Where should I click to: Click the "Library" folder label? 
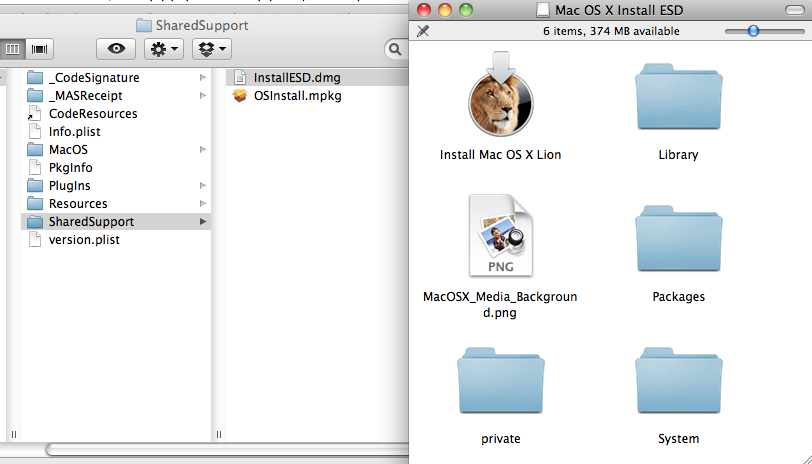click(678, 154)
